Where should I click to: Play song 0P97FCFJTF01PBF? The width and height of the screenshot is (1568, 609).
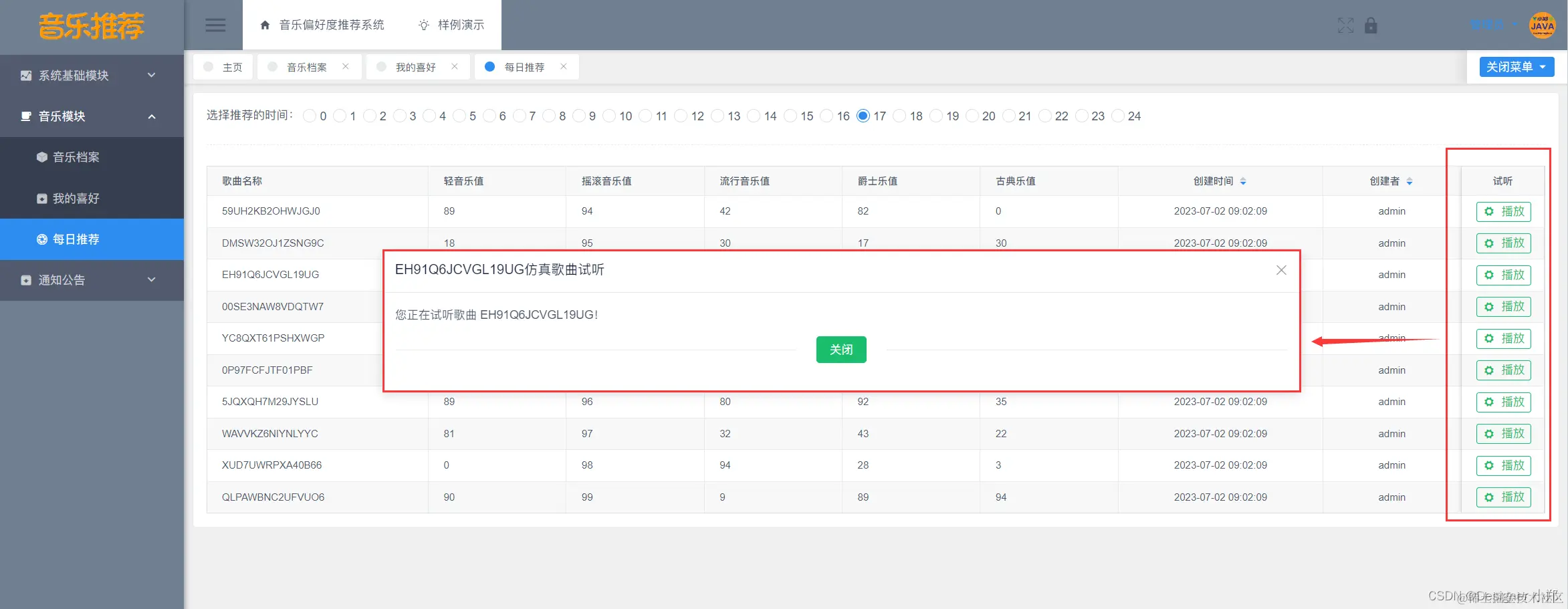pos(1503,370)
